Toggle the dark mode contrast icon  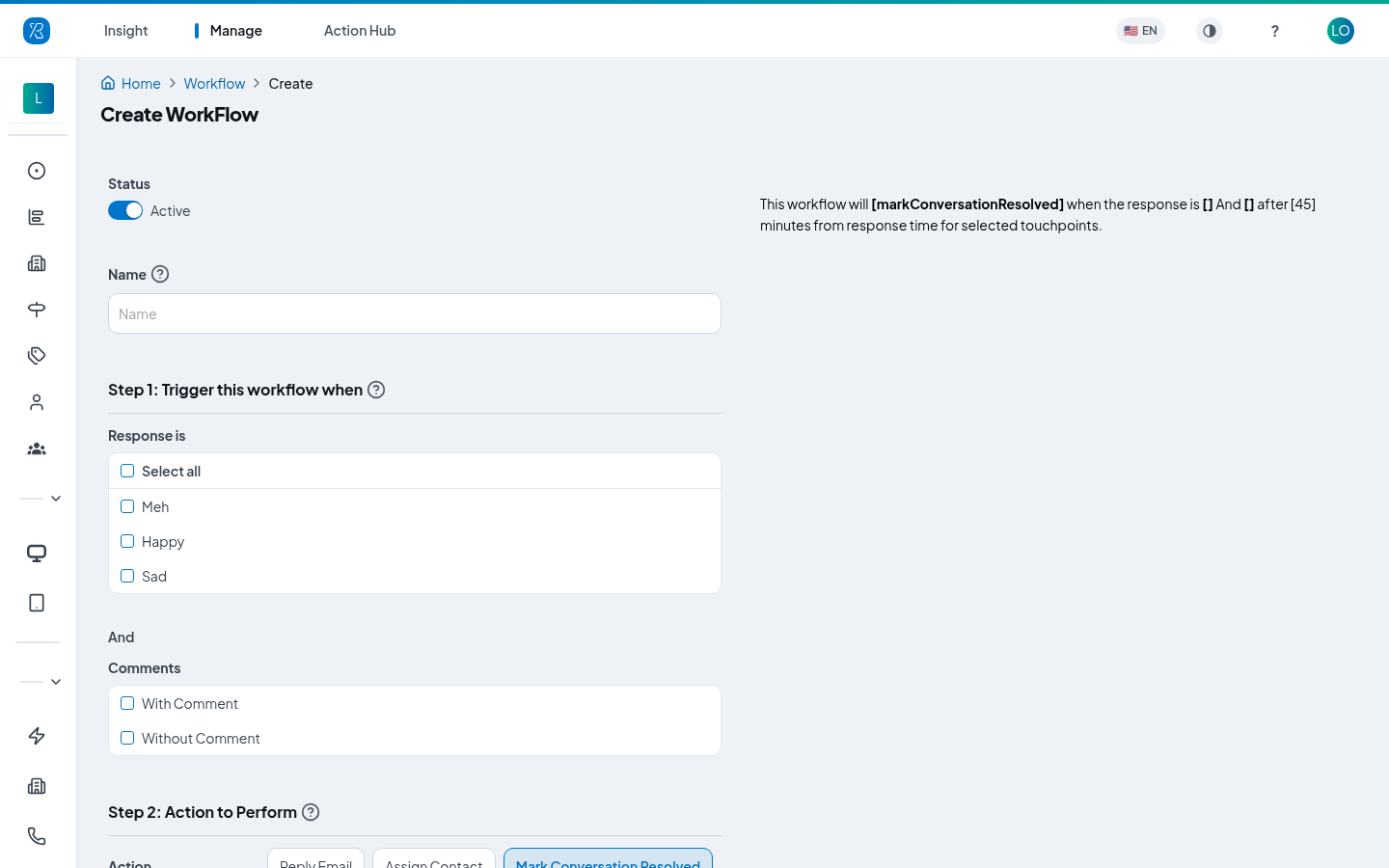tap(1210, 31)
